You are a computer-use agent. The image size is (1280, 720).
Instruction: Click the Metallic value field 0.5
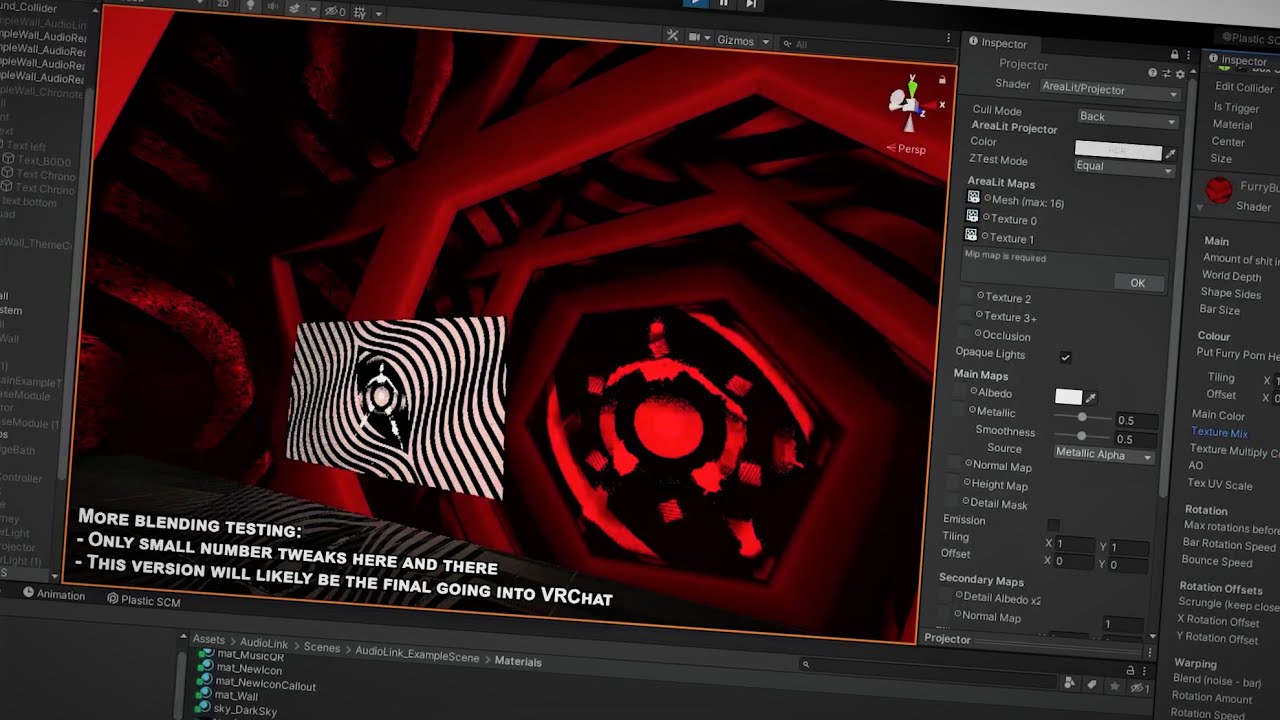coord(1135,421)
